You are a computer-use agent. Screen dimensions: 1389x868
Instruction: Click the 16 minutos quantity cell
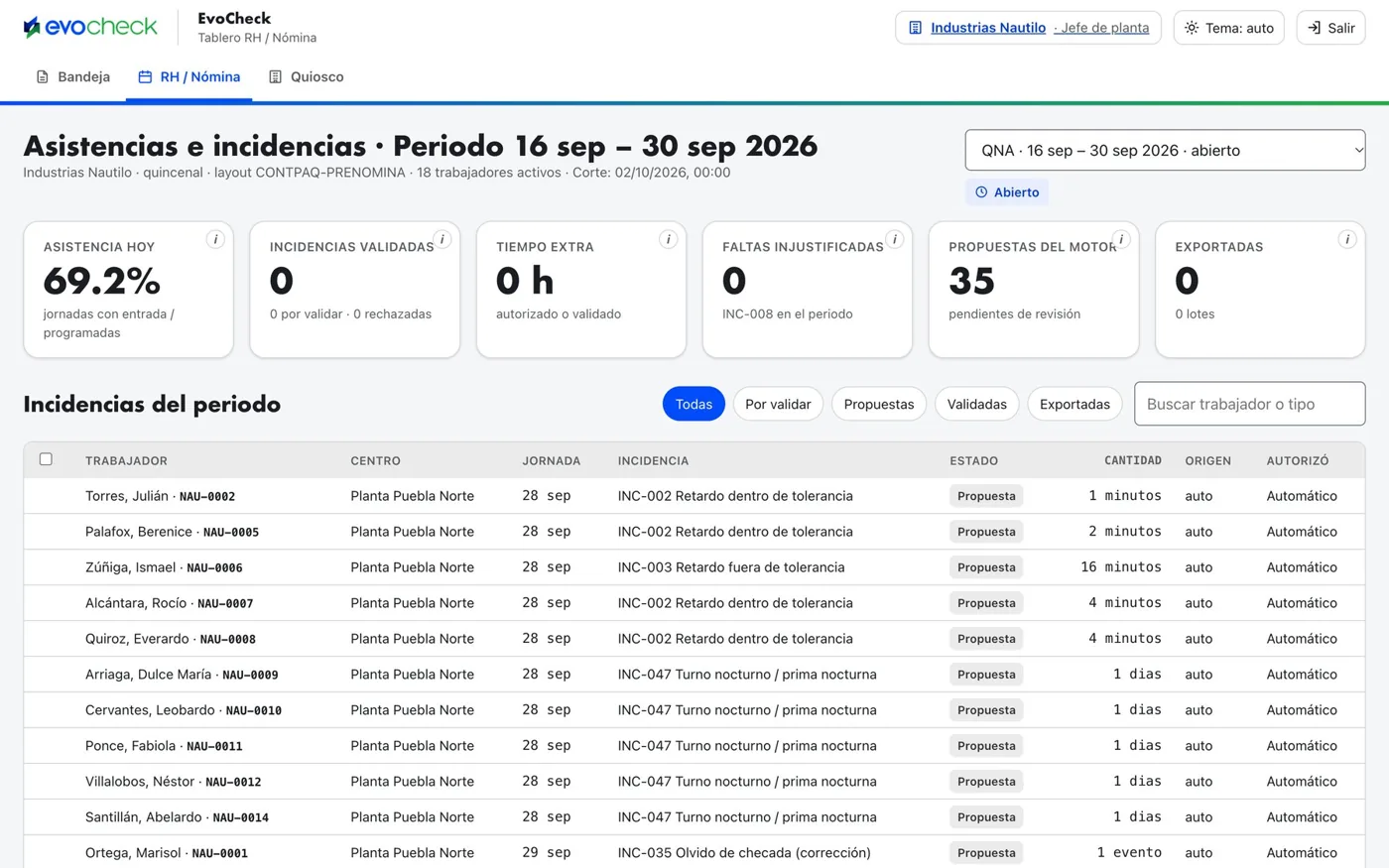pyautogui.click(x=1121, y=567)
